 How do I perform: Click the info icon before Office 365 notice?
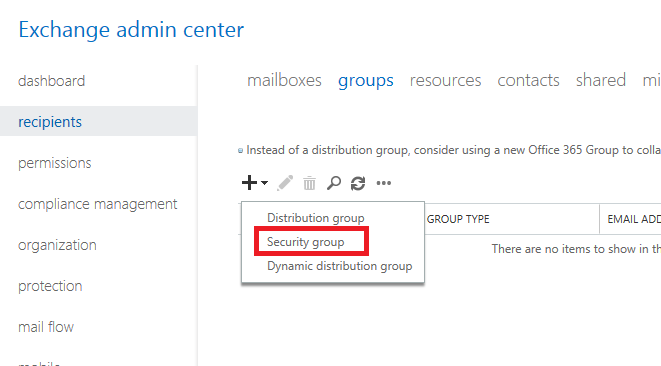tap(240, 151)
